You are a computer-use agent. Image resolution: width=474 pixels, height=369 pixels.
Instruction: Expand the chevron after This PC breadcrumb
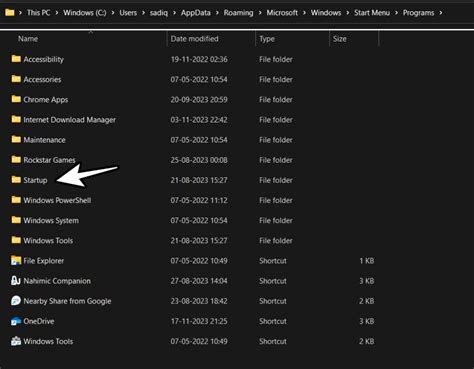[57, 13]
